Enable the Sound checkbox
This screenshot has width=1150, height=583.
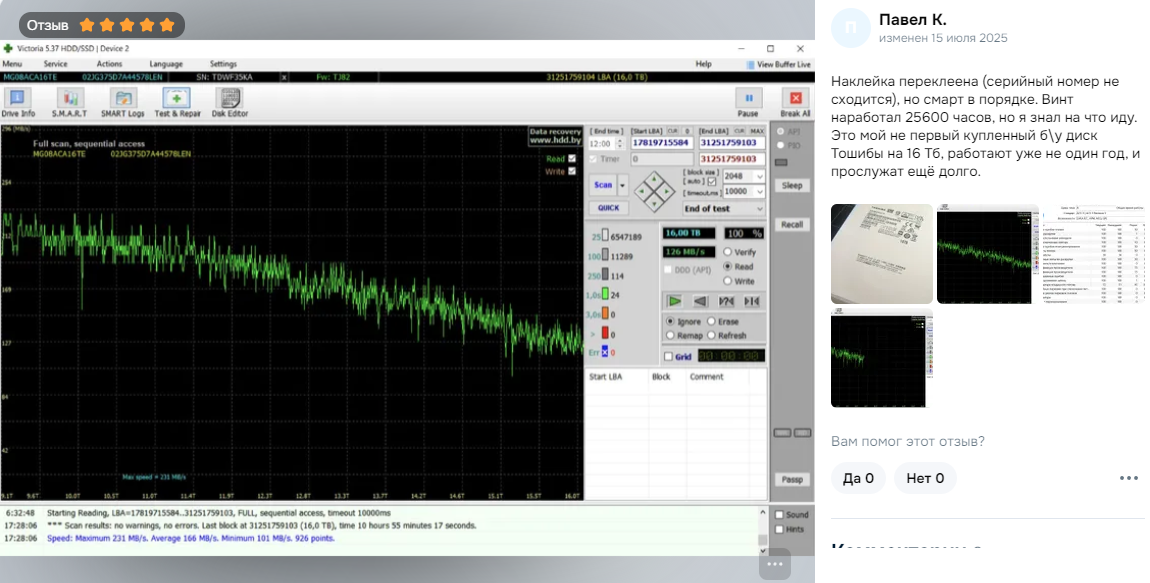780,515
